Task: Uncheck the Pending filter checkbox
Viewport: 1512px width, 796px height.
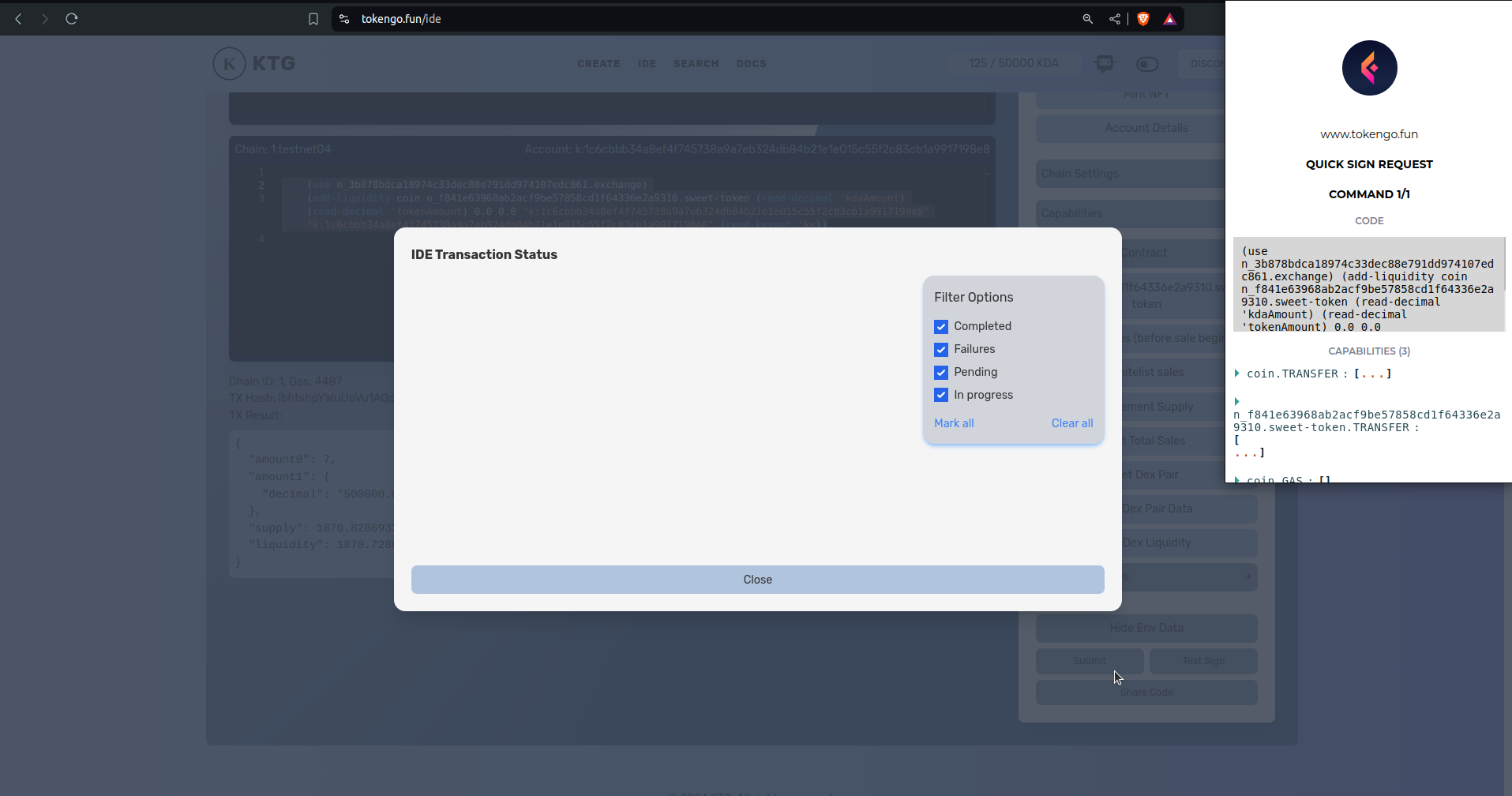Action: (941, 372)
